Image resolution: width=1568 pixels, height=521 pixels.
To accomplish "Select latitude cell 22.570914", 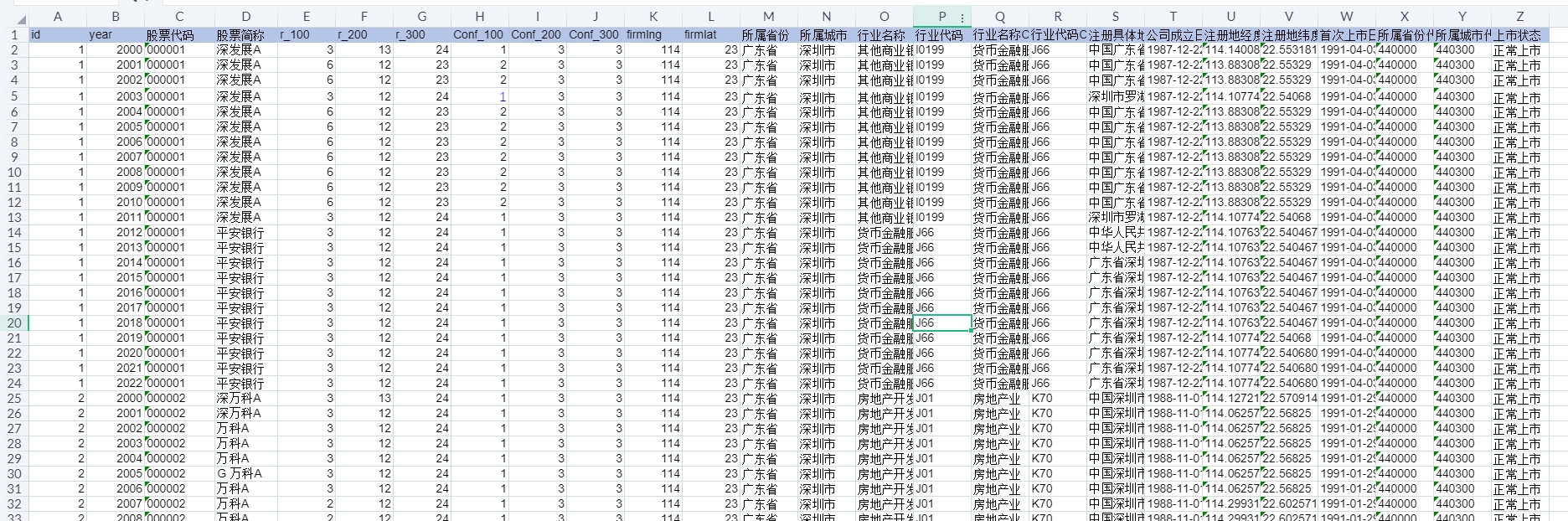I will [1289, 399].
